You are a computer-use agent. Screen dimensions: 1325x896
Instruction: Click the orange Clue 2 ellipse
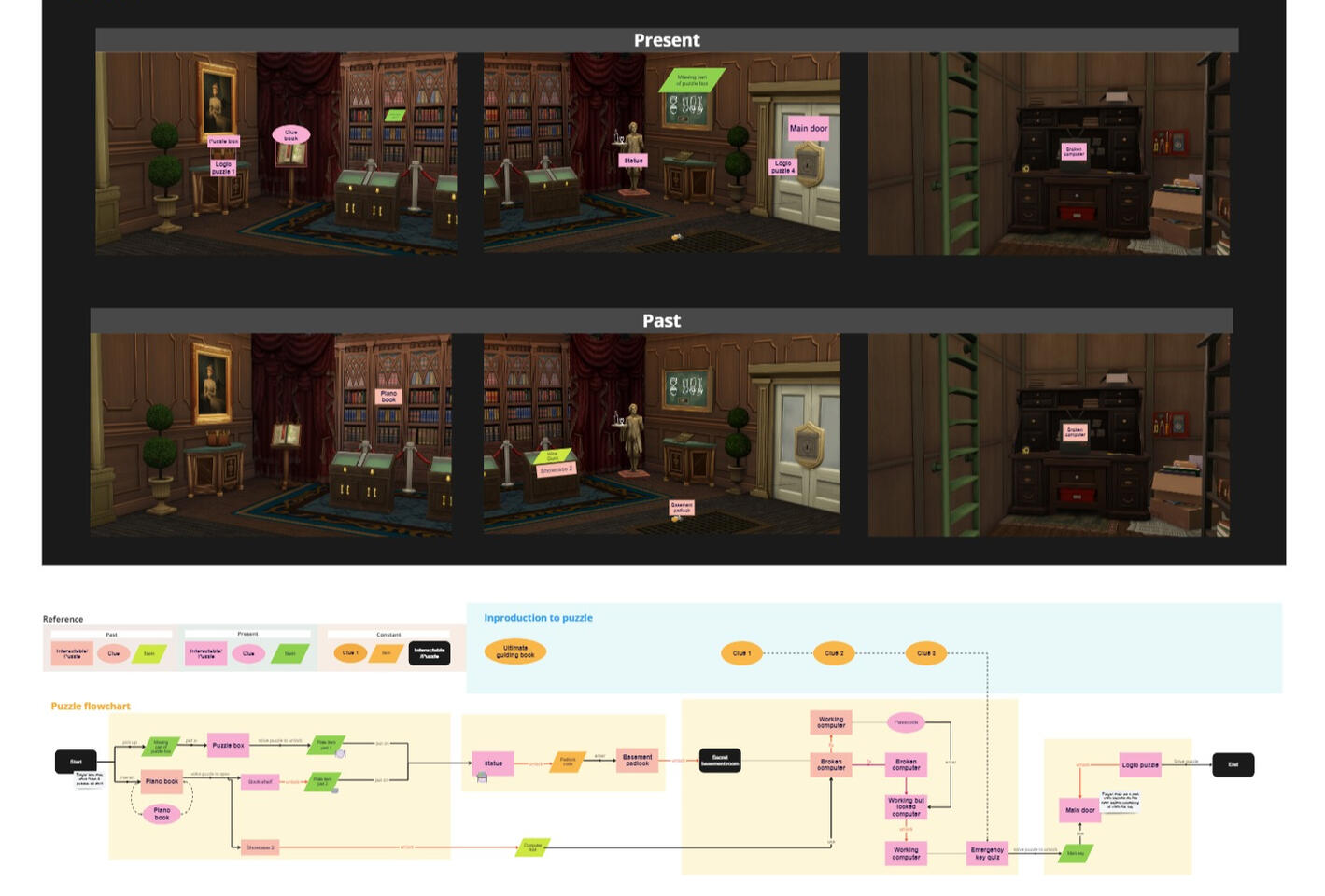833,653
